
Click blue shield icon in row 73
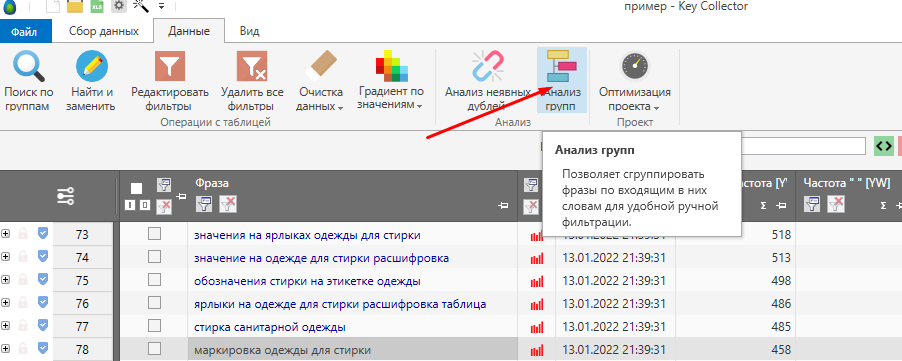[43, 233]
